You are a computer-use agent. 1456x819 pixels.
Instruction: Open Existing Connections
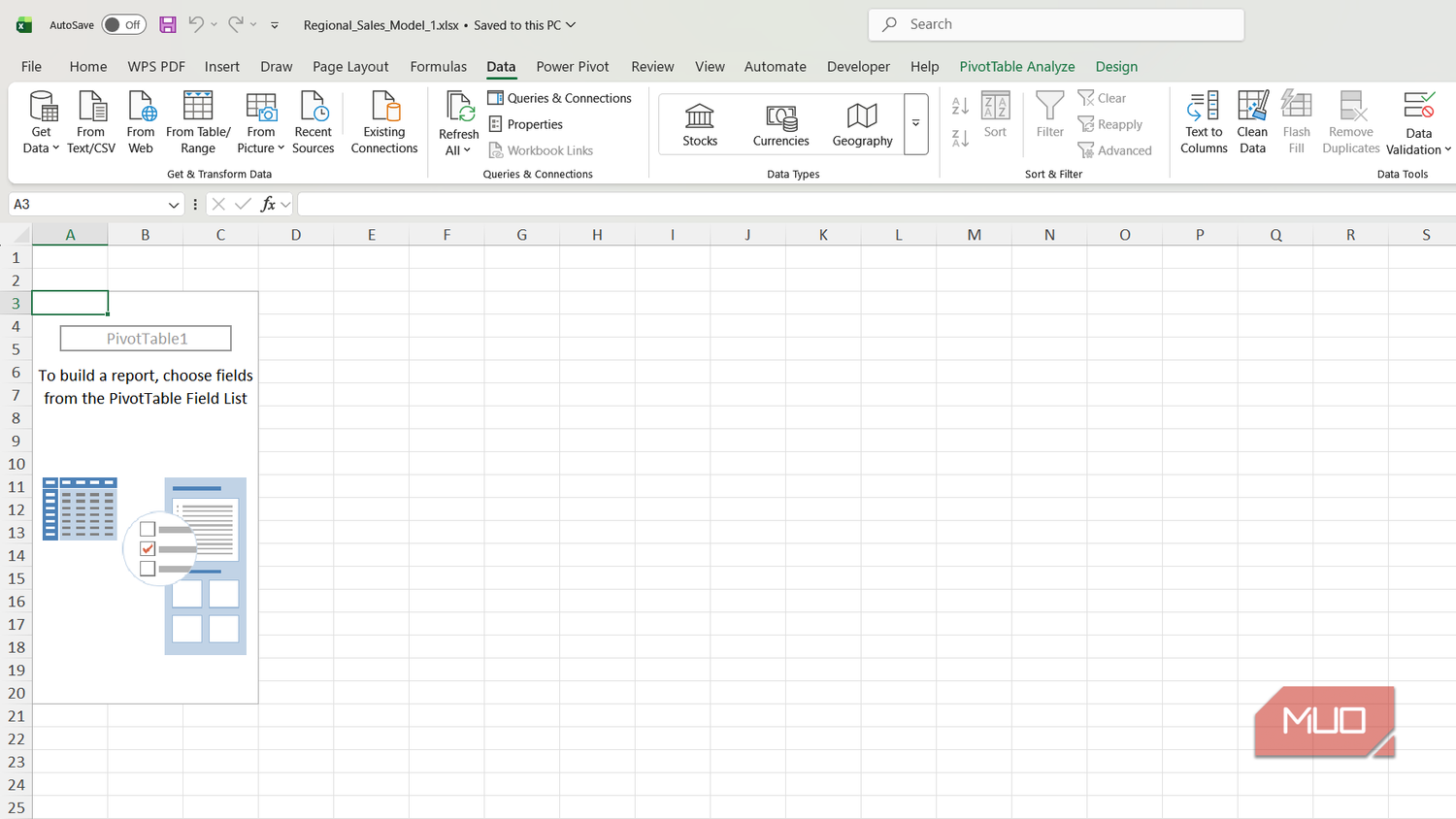[x=384, y=122]
